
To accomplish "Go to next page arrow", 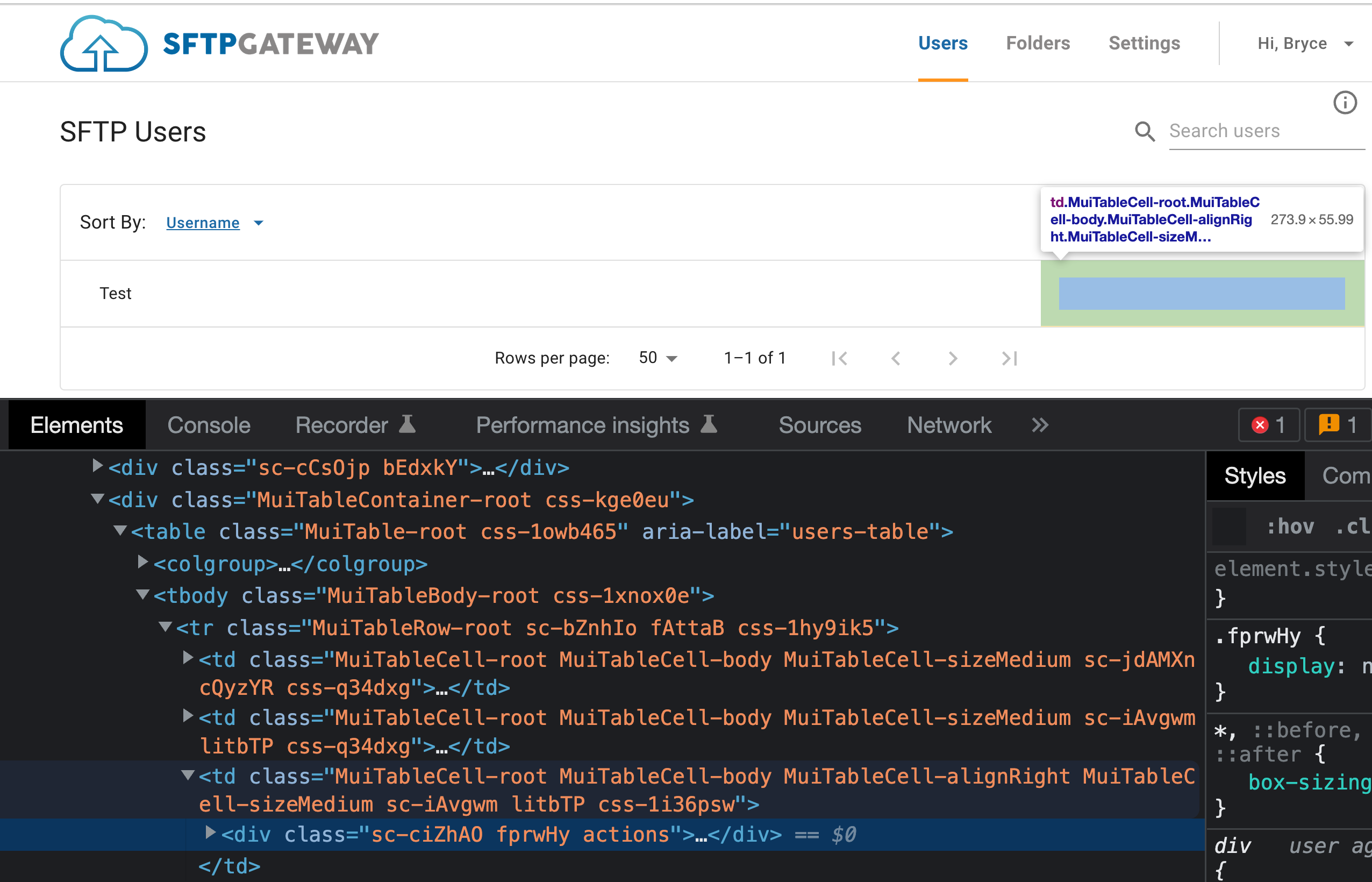I will pyautogui.click(x=953, y=359).
